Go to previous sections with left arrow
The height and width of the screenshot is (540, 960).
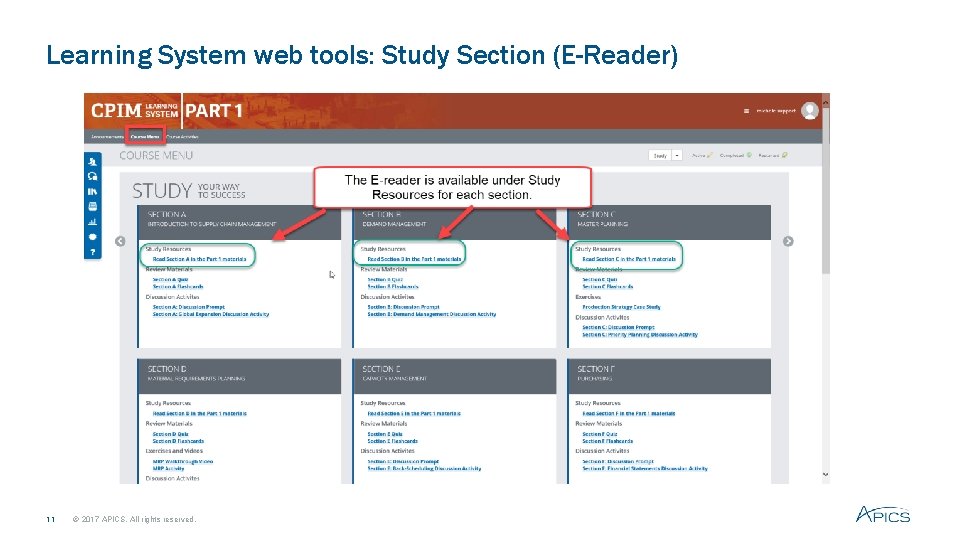120,241
